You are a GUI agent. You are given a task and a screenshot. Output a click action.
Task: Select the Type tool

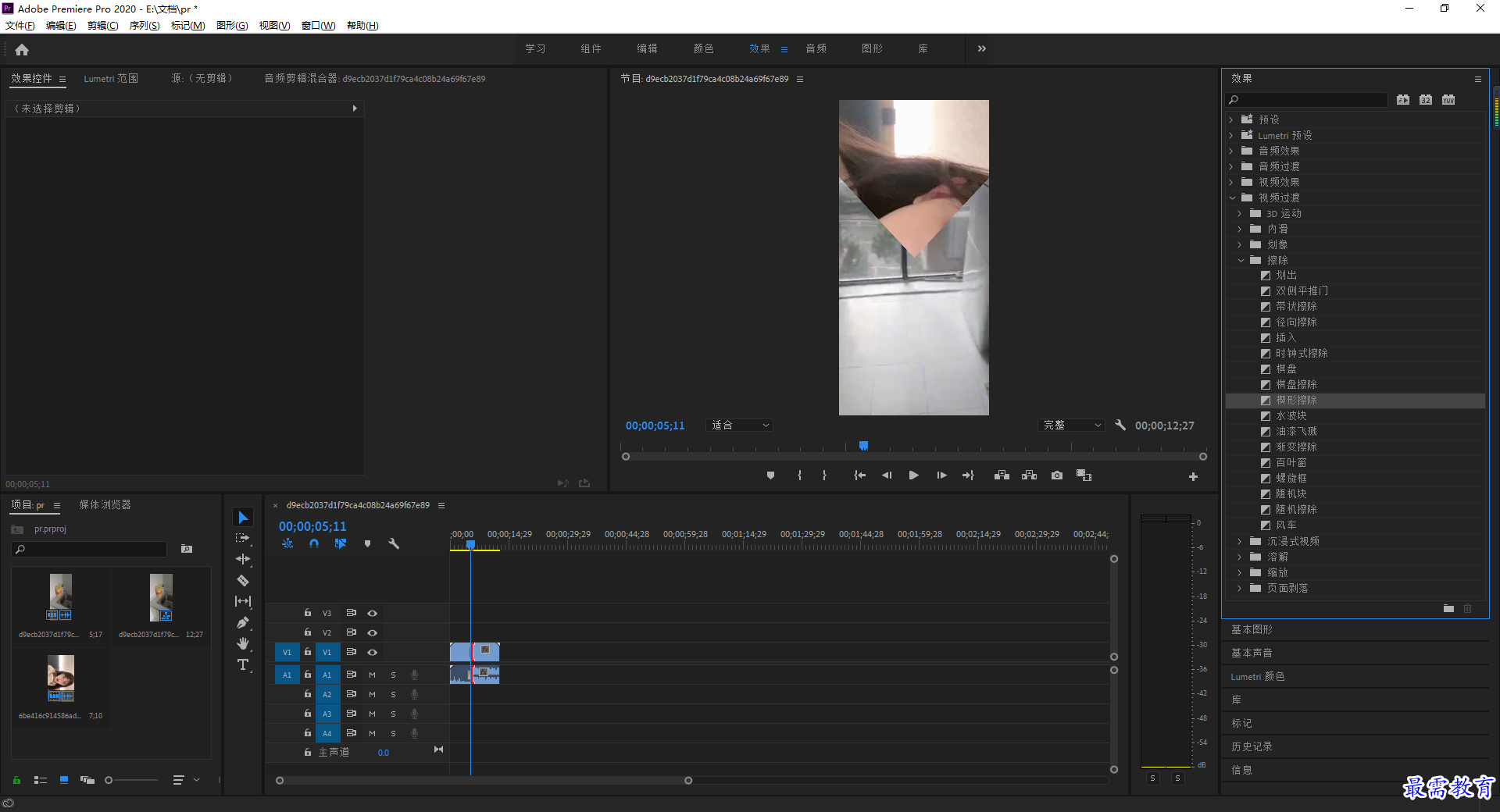coord(243,664)
